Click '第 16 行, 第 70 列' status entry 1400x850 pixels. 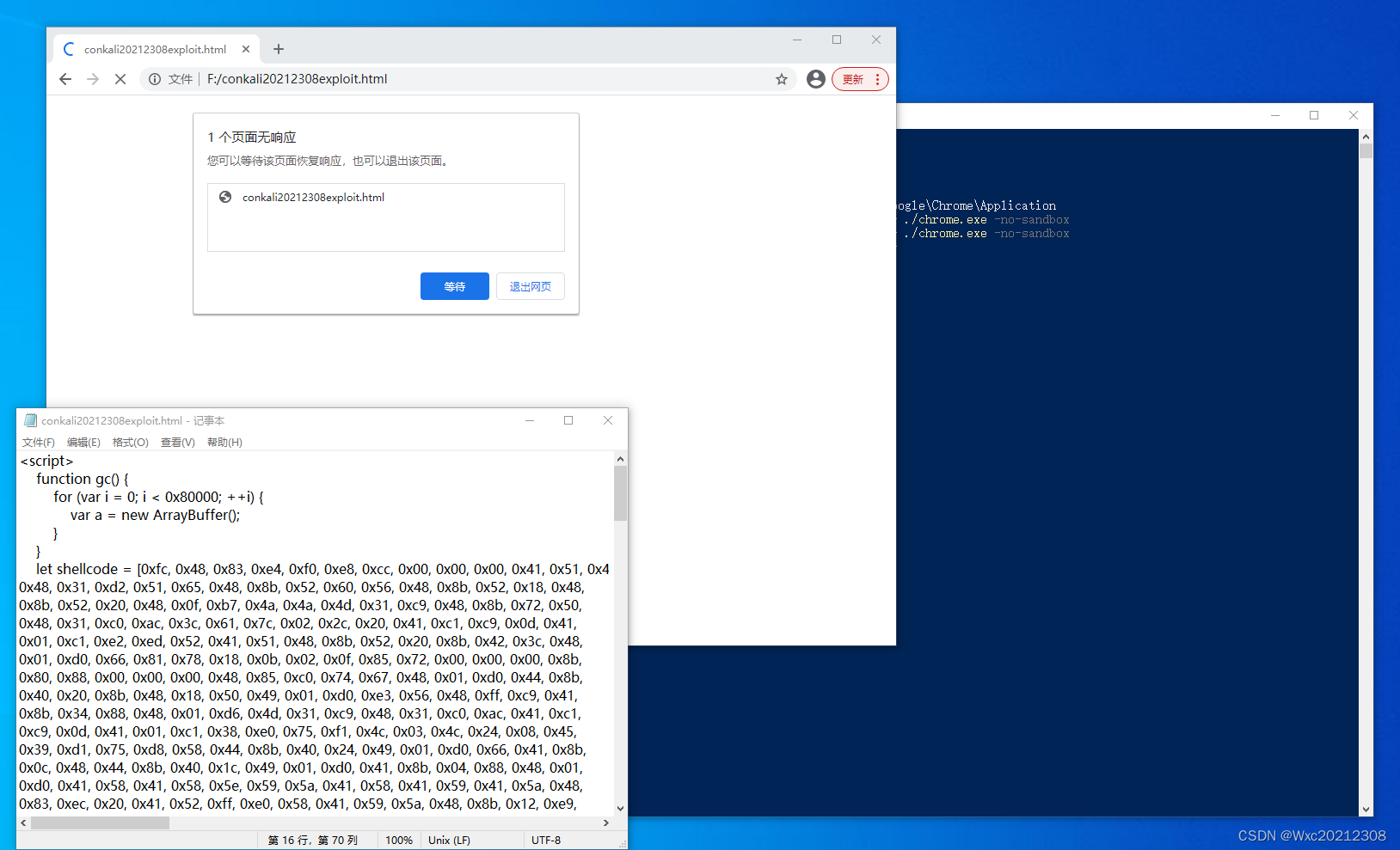(313, 840)
